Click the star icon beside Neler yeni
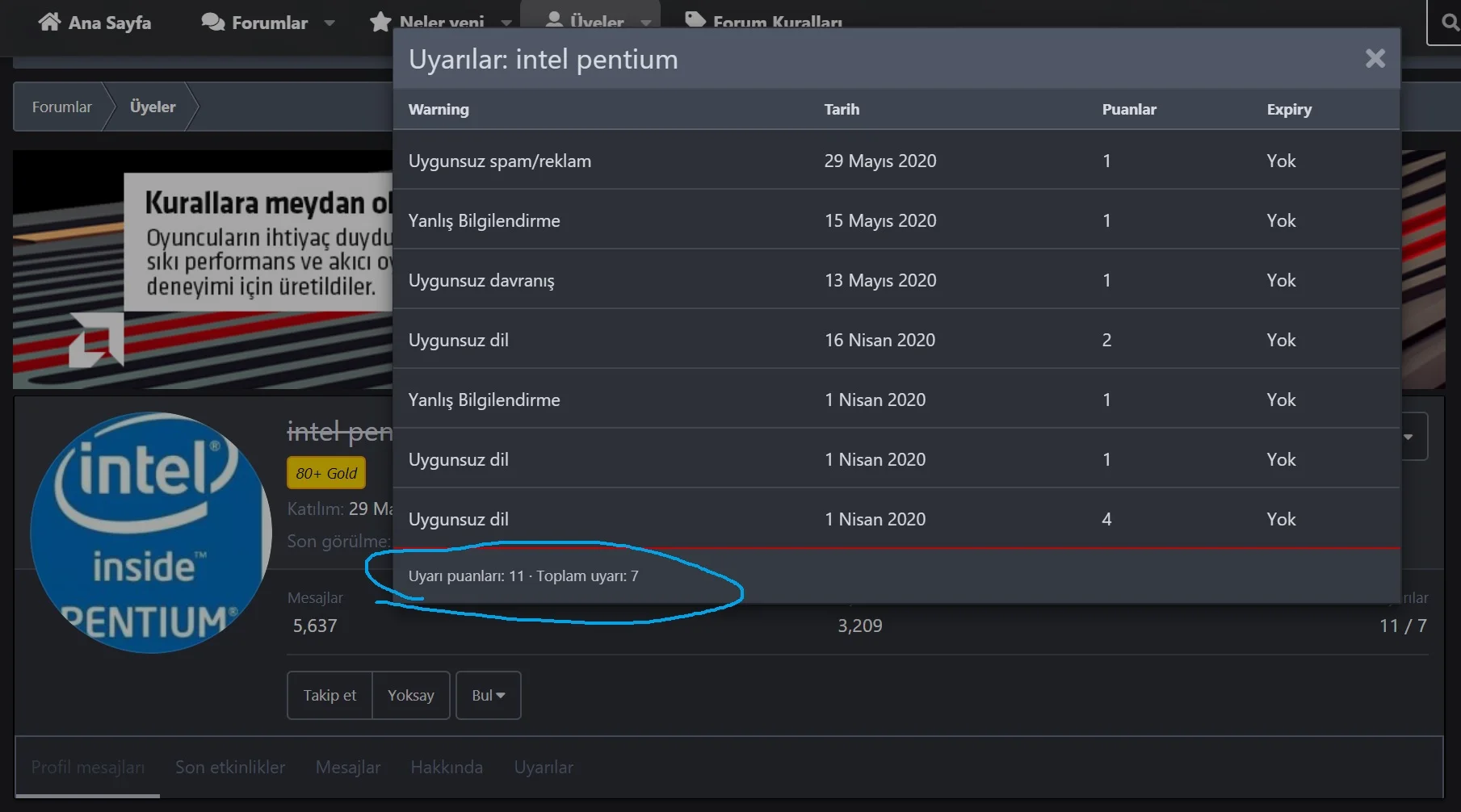 tap(380, 22)
